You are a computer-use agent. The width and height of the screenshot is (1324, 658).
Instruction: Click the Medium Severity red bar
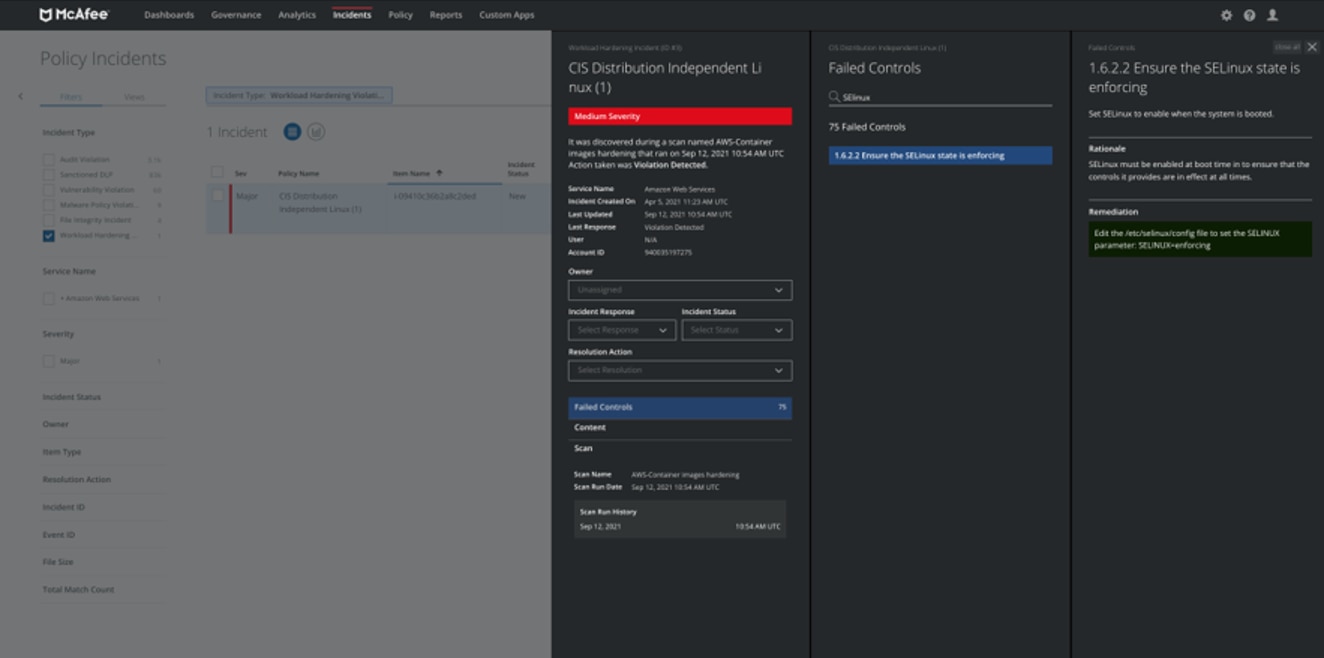[x=680, y=116]
